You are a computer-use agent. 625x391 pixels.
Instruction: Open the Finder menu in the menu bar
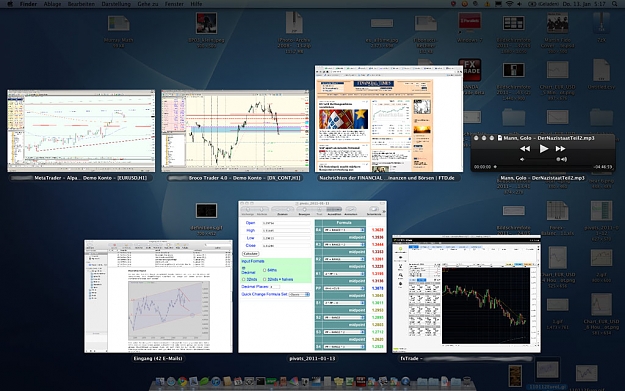click(x=28, y=4)
